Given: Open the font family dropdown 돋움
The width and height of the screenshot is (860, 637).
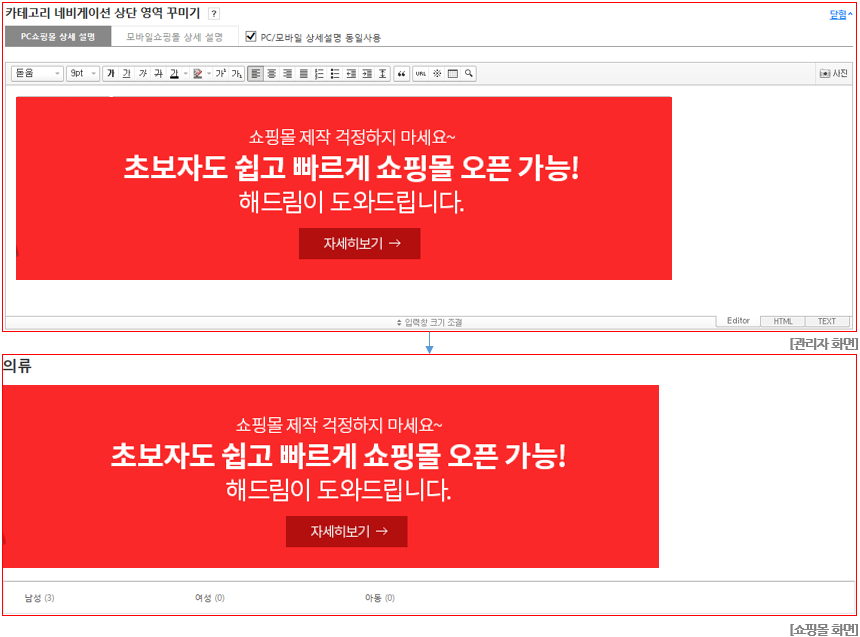Looking at the screenshot, I should pyautogui.click(x=37, y=73).
